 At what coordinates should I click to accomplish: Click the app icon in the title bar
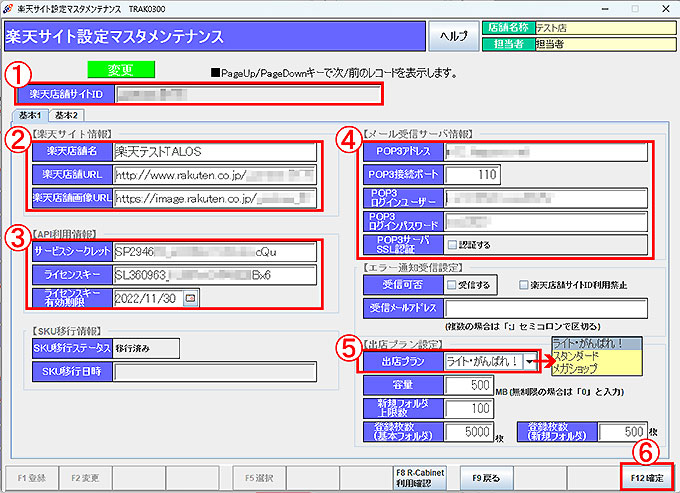click(x=8, y=9)
